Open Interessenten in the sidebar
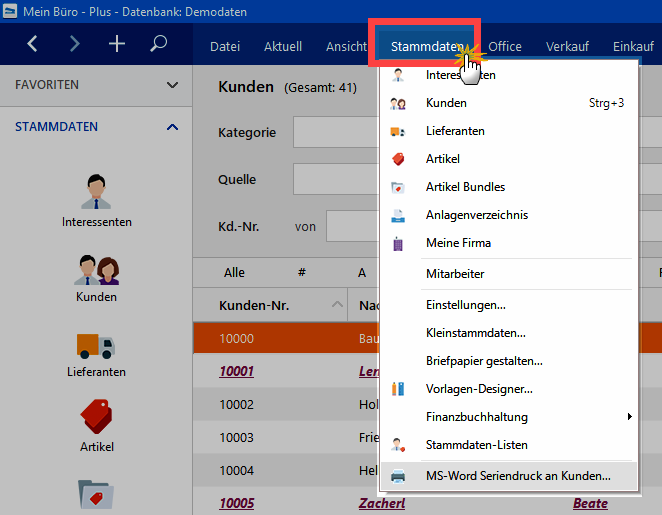Screen dimensions: 662x515 [97, 201]
